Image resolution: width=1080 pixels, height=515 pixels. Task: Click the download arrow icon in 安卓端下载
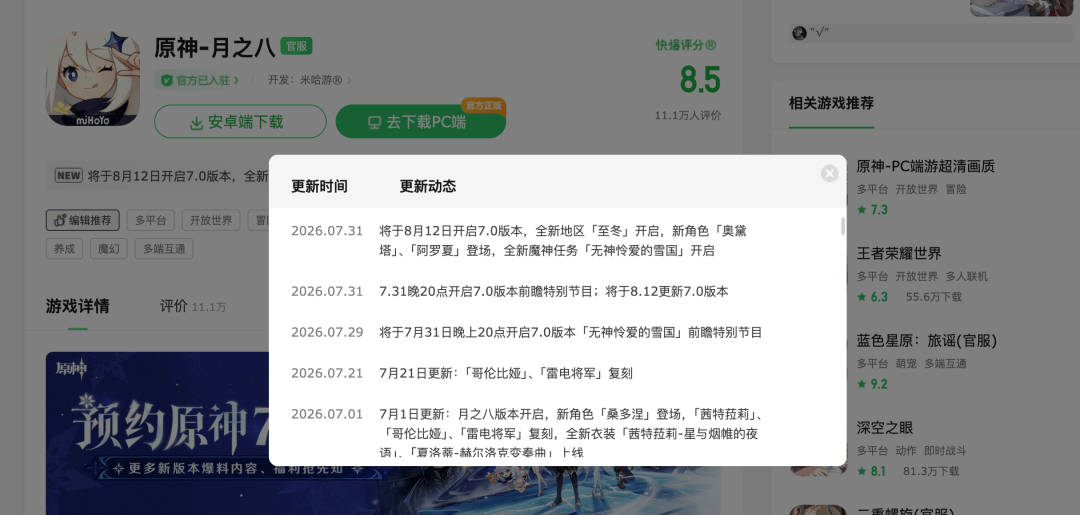tap(196, 123)
